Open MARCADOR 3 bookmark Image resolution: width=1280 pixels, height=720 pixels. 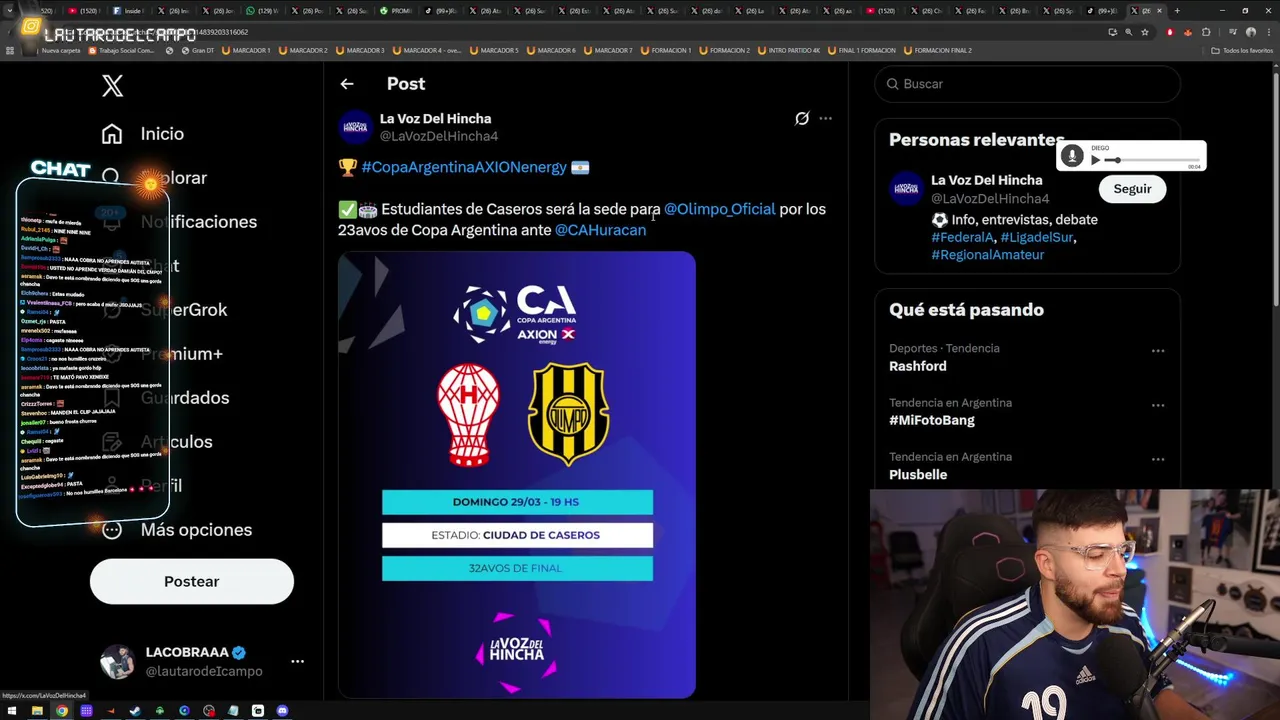360,50
